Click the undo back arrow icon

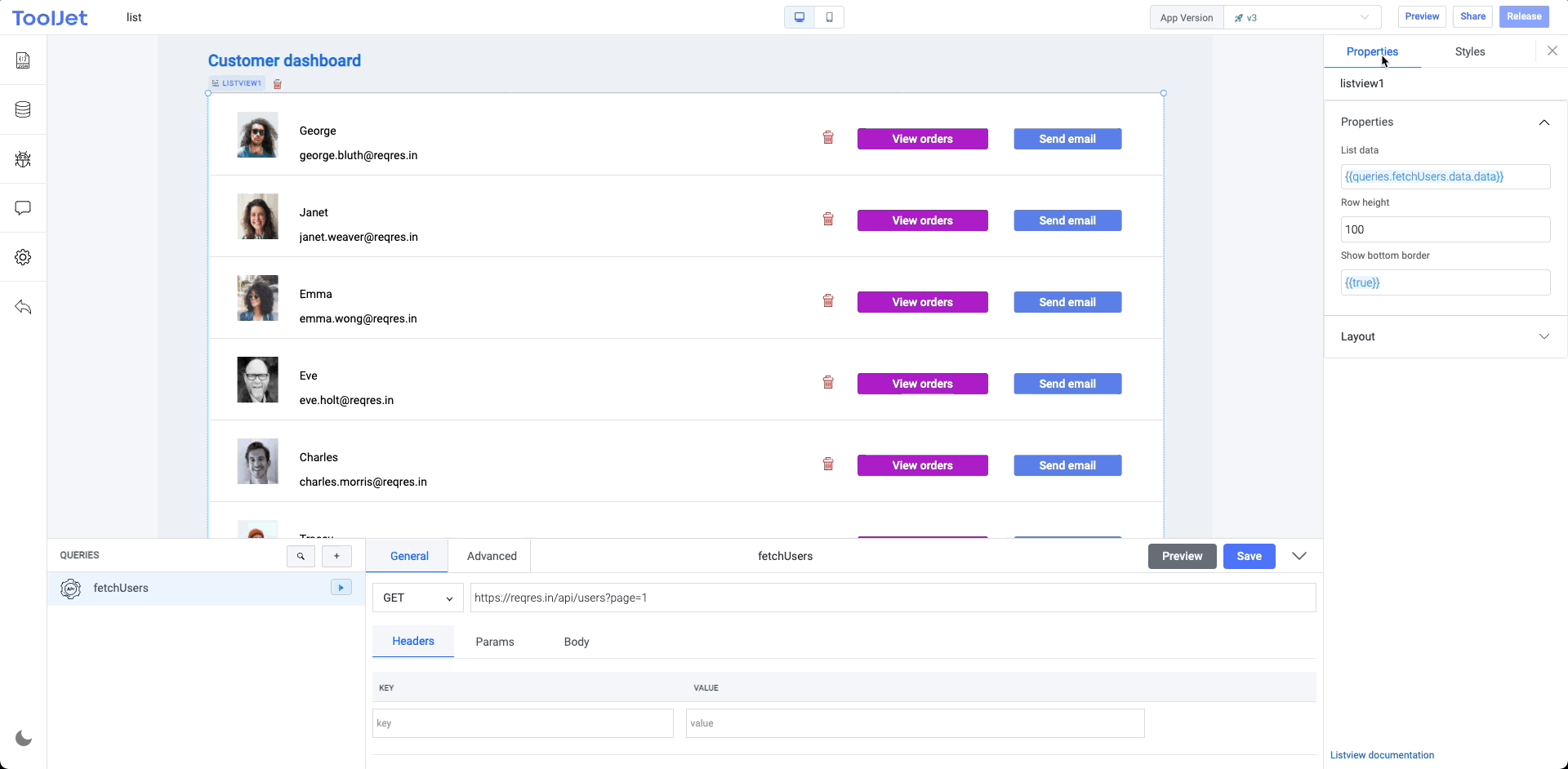point(23,307)
